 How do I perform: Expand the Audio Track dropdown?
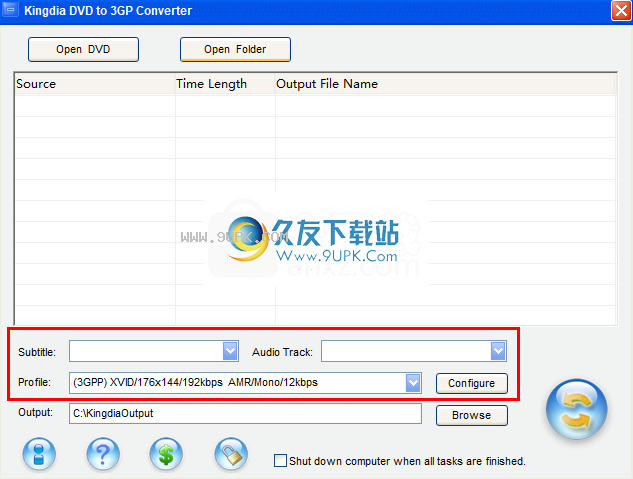click(498, 351)
